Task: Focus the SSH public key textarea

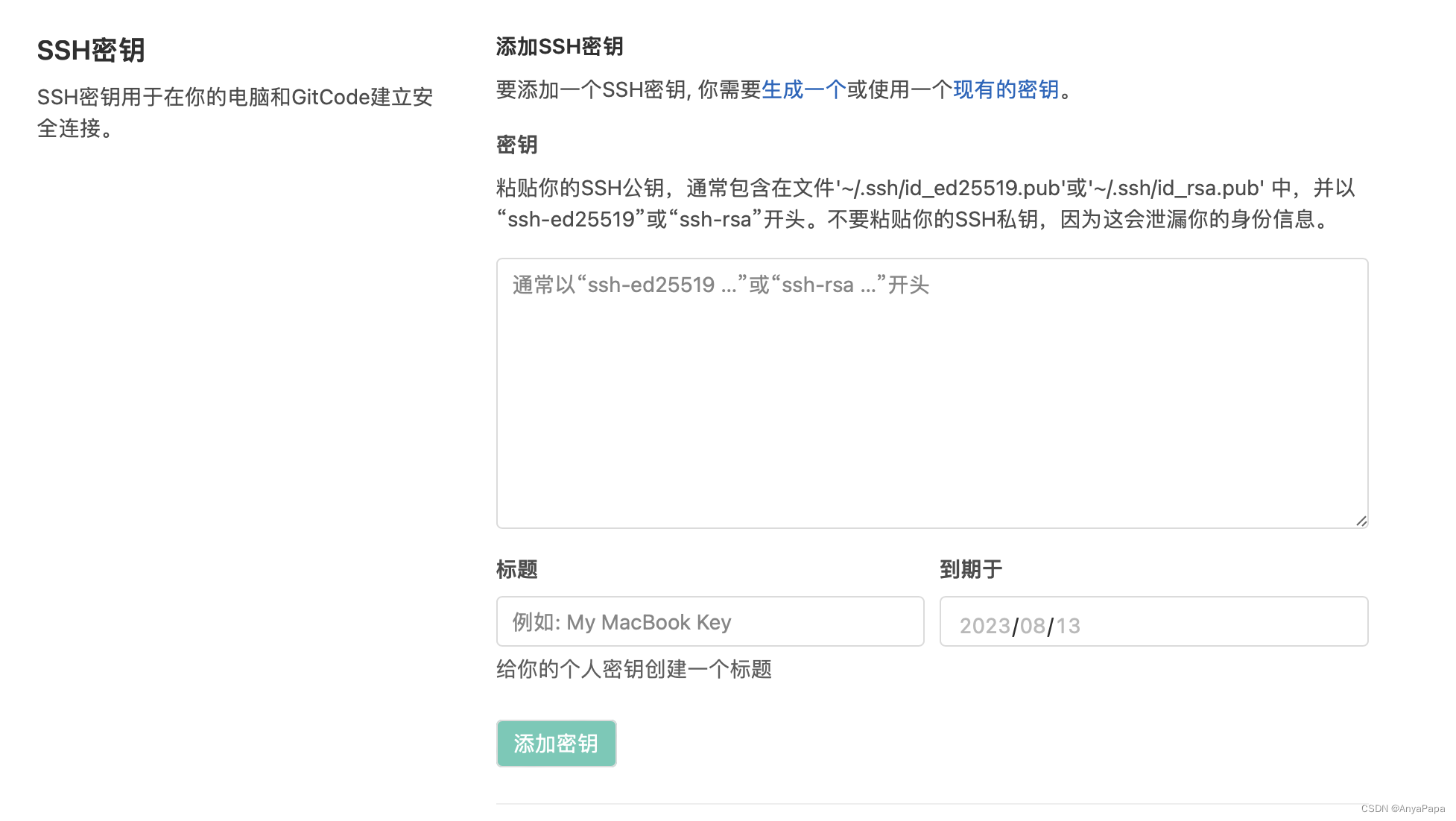Action: [x=931, y=393]
